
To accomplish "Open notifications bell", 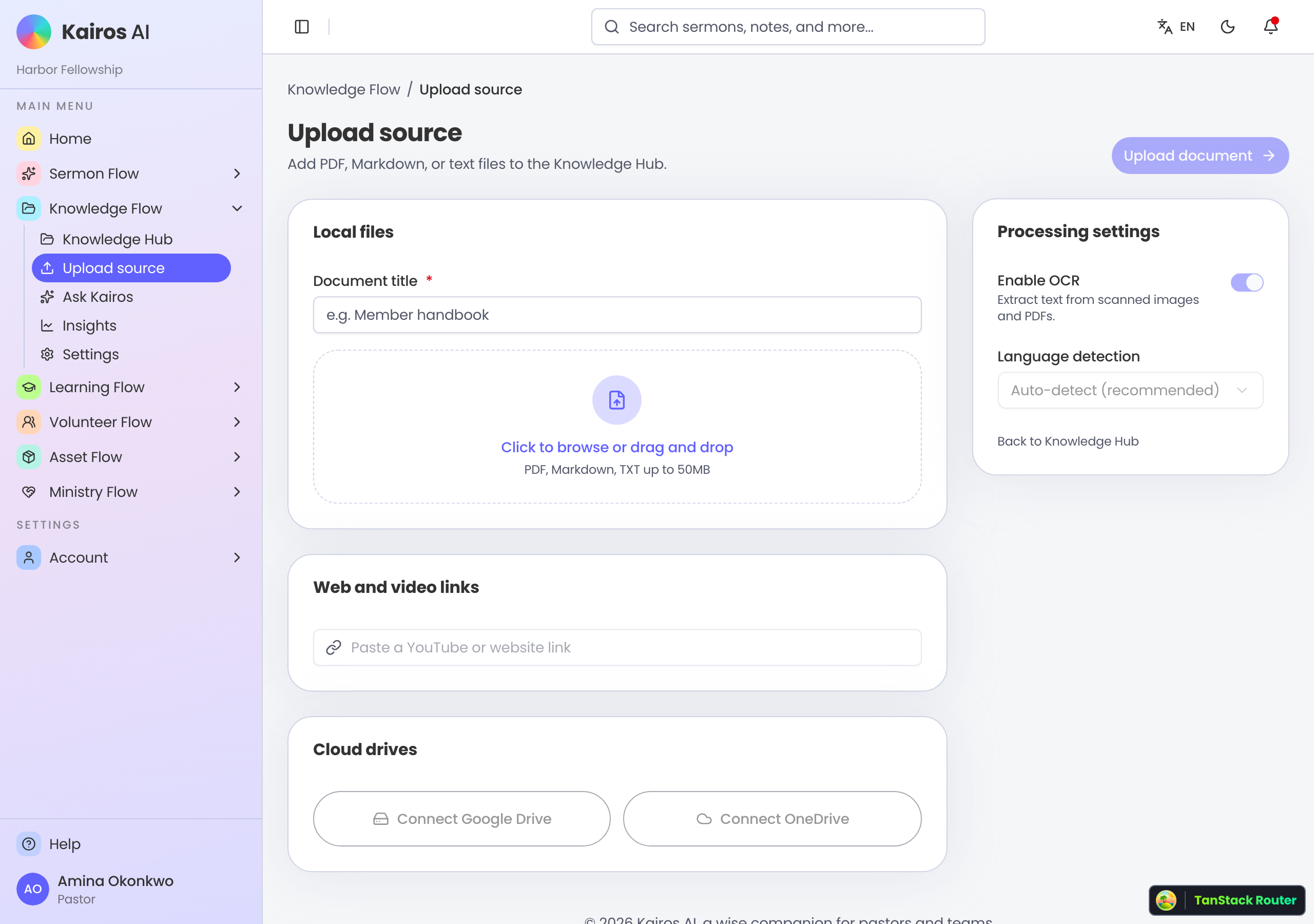I will tap(1270, 26).
